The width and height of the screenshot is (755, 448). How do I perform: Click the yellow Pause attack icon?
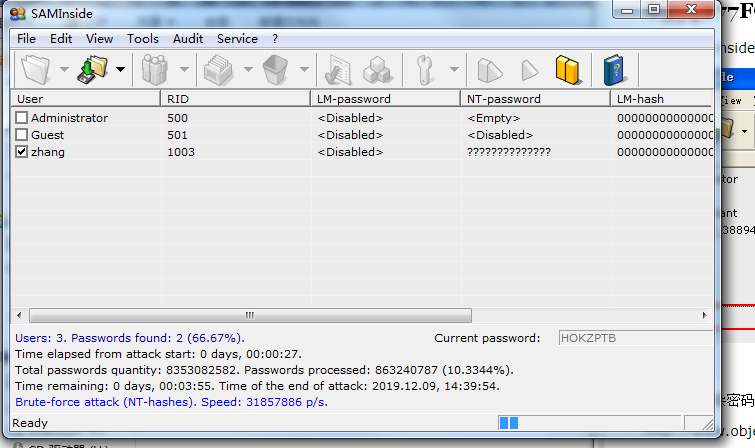tap(567, 70)
